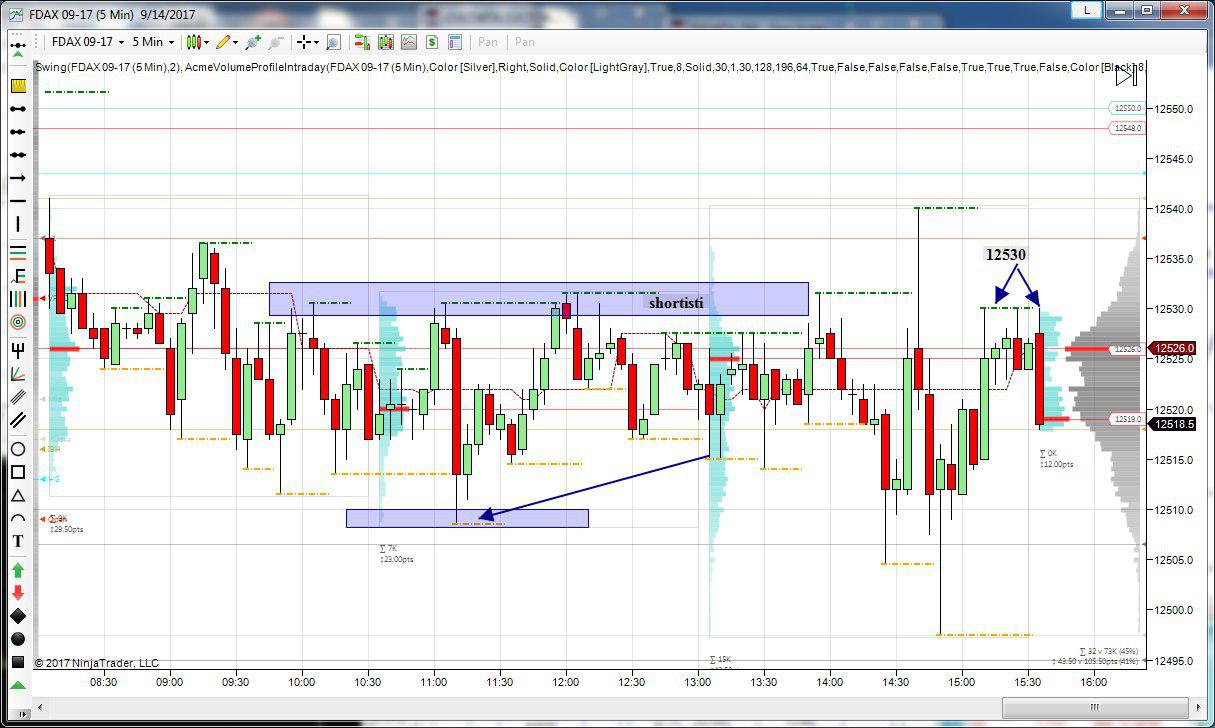Select the Andrews Pitchfork tool

click(17, 350)
